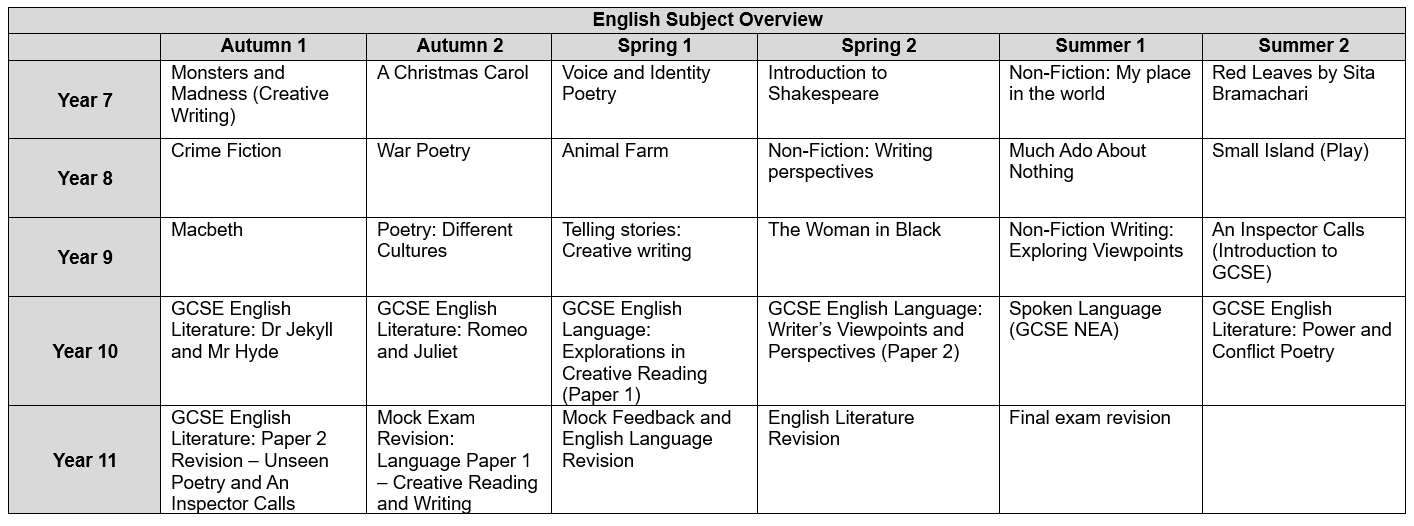Click the empty Year 11 Summer 2 cell
Image resolution: width=1414 pixels, height=526 pixels.
(x=1303, y=460)
